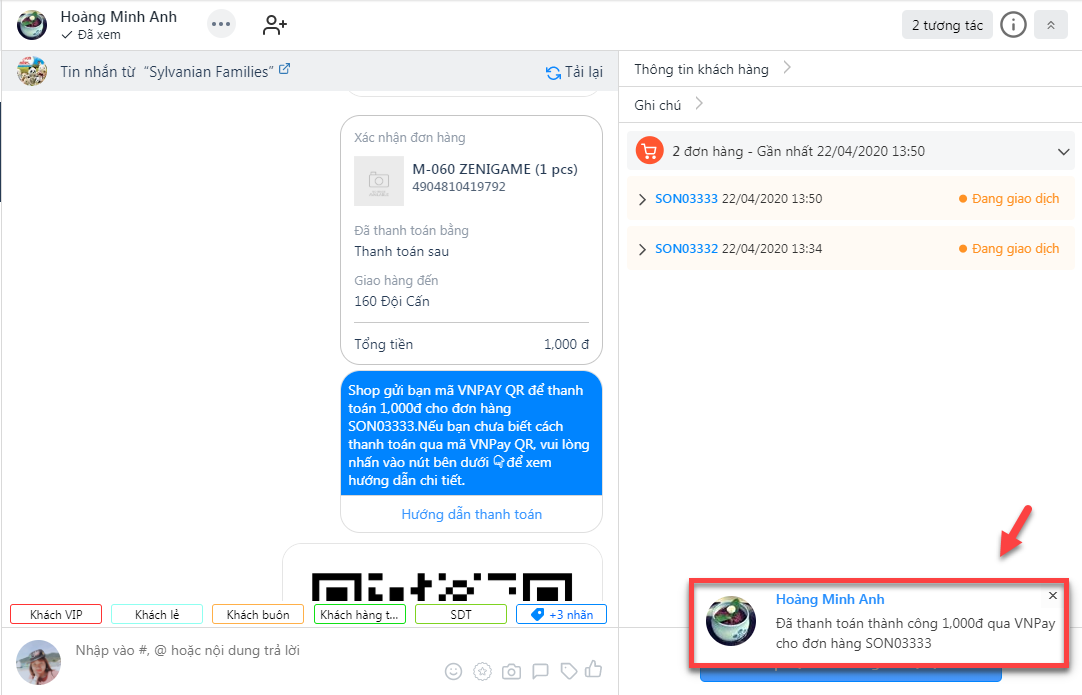Open the three-dot more options menu
The image size is (1082, 695).
pos(221,25)
